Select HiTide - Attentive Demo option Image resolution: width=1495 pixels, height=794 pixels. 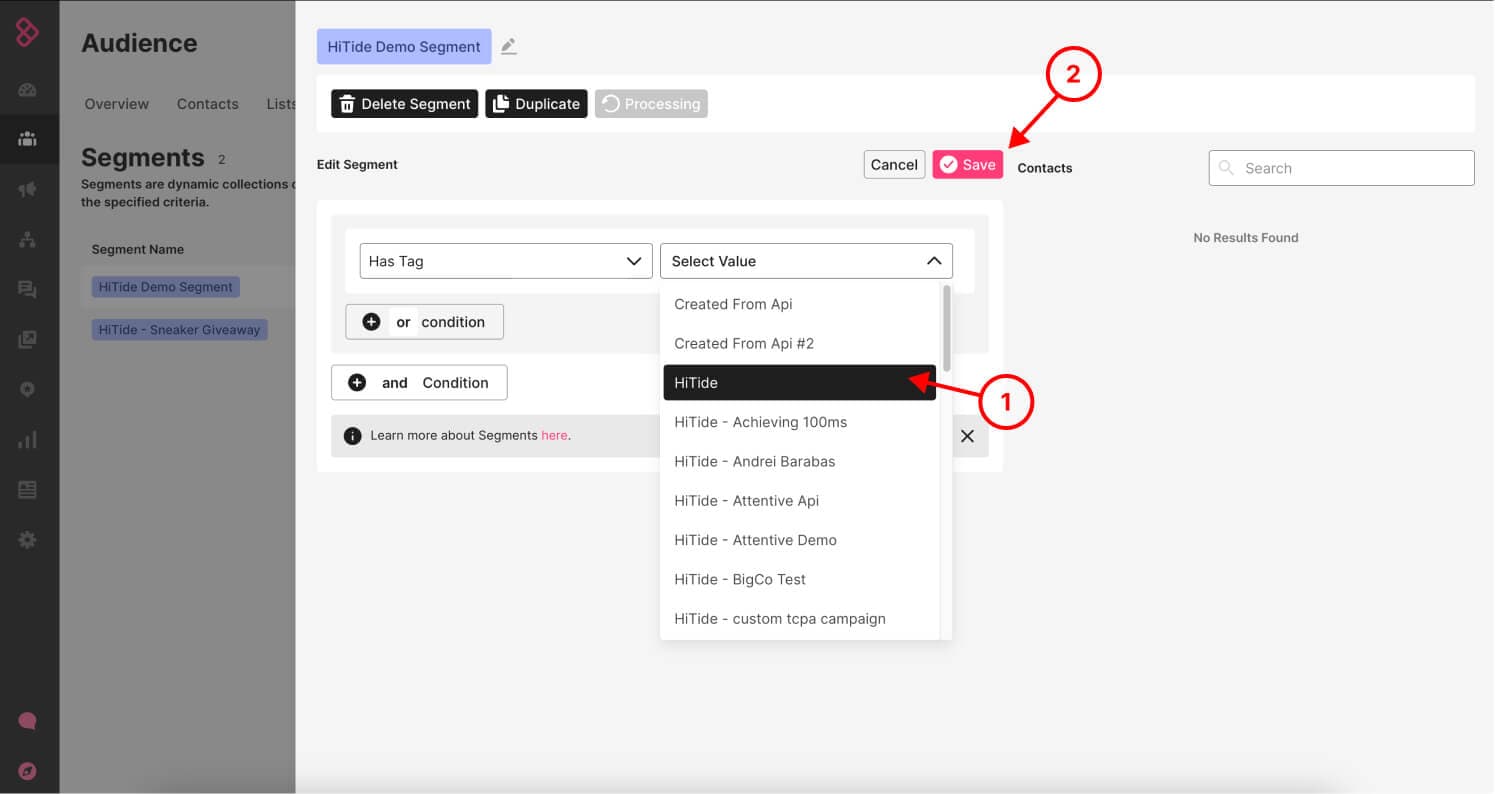[x=800, y=540]
